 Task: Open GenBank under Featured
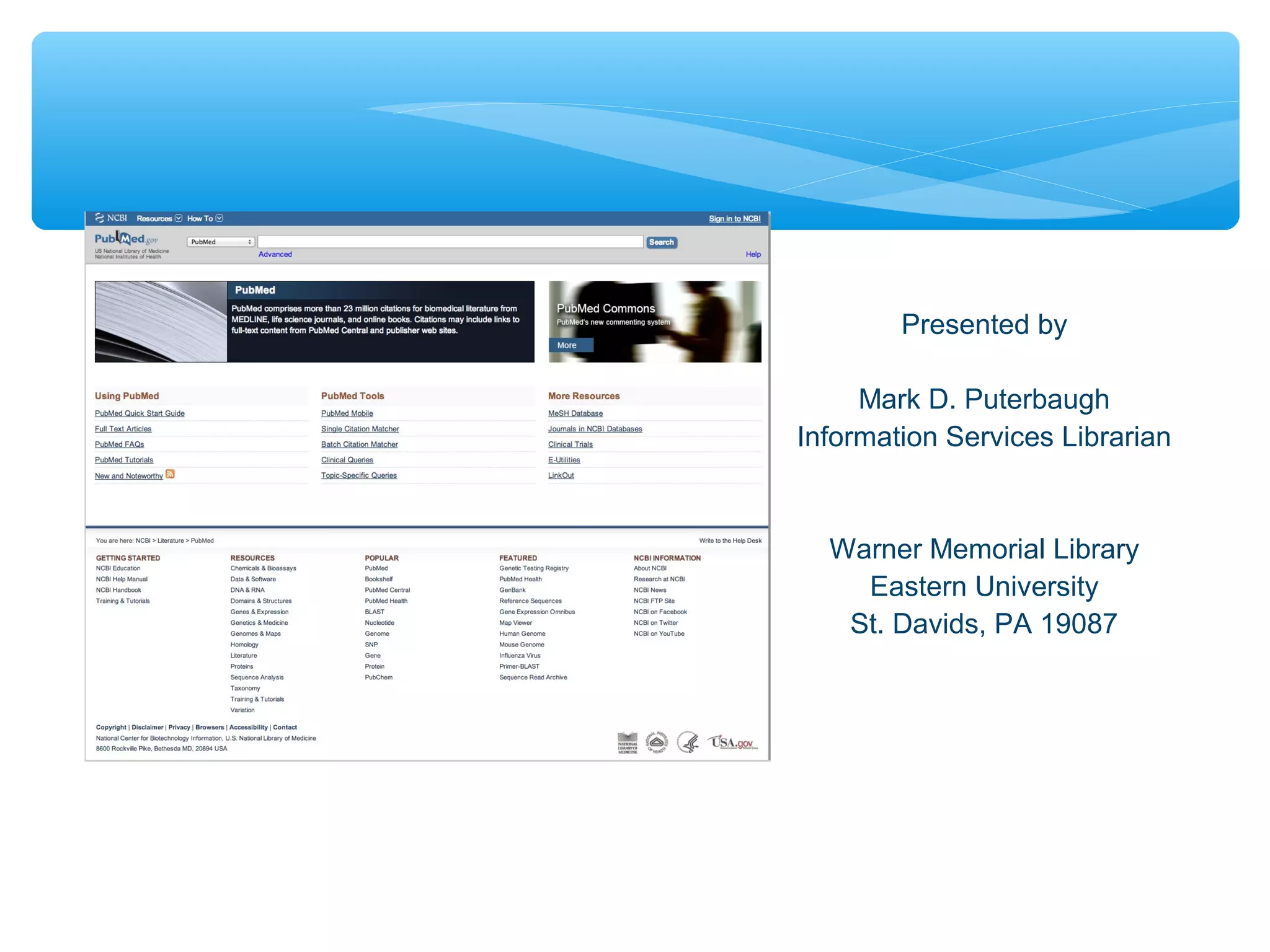coord(512,590)
